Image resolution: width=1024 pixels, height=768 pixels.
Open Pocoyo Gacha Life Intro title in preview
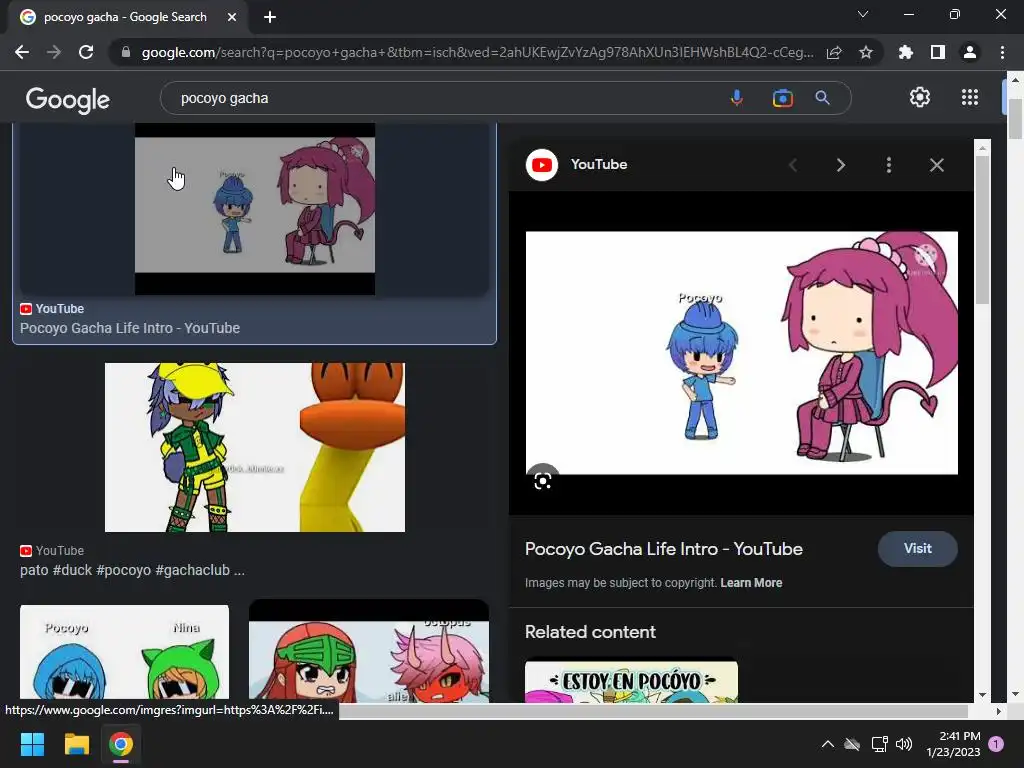(664, 549)
